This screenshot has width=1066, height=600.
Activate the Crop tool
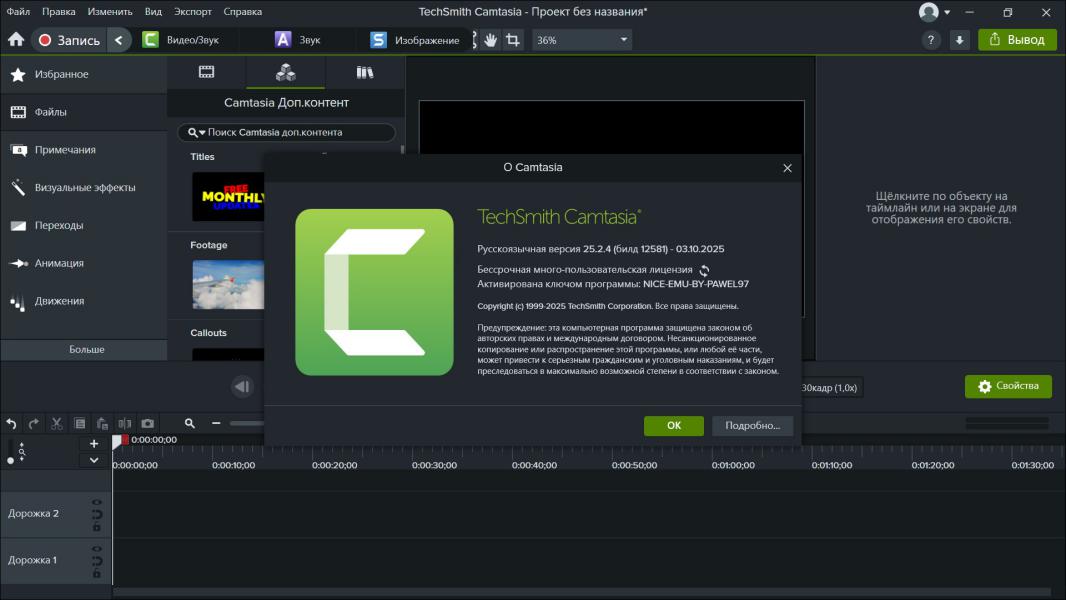(x=513, y=40)
